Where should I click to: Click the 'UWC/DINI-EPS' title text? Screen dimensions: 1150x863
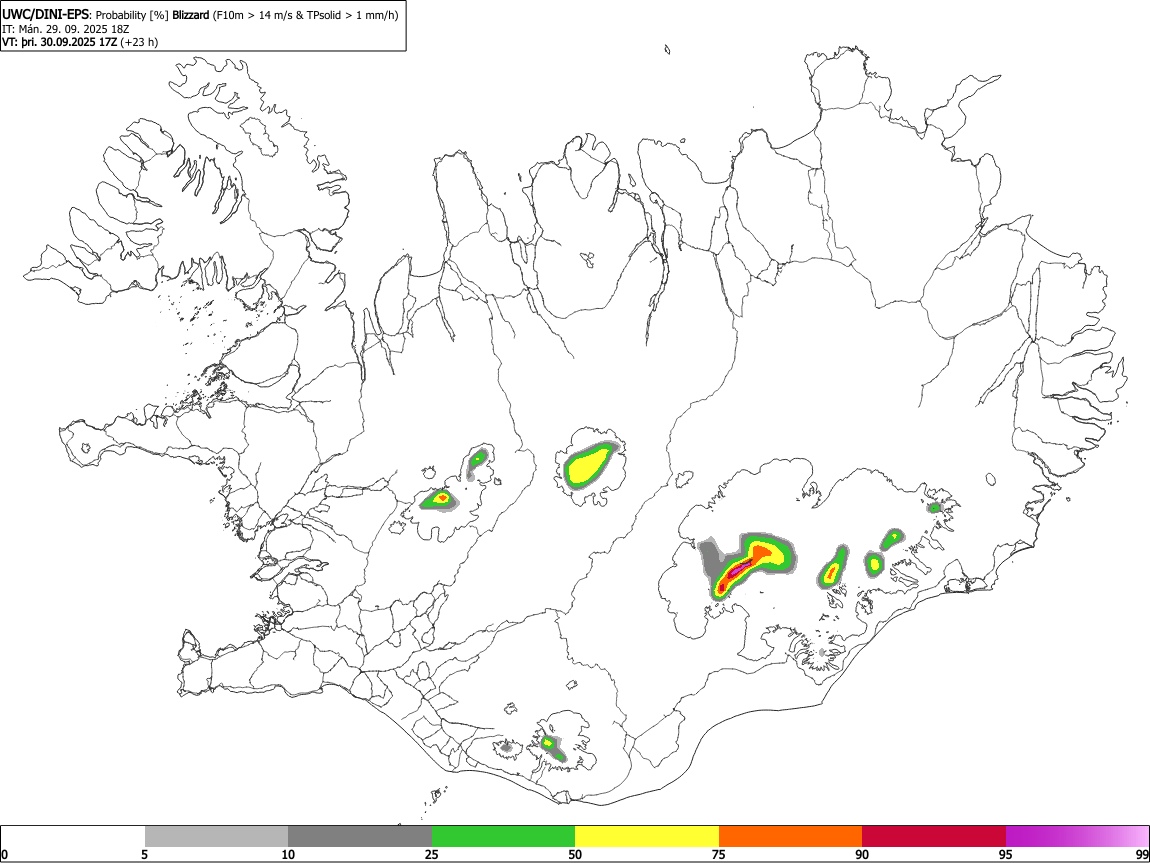click(46, 15)
